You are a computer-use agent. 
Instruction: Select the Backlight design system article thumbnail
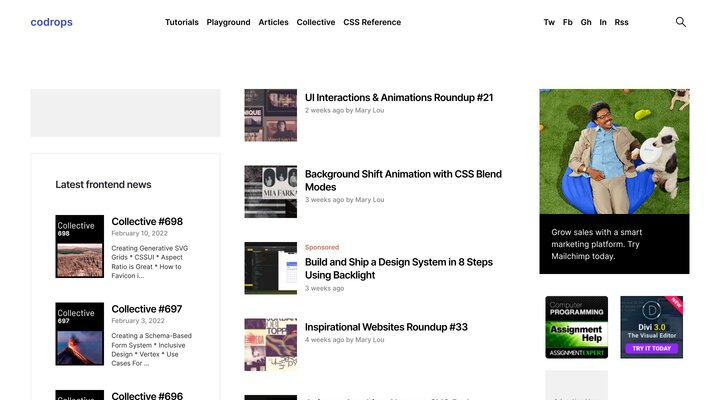tap(270, 268)
